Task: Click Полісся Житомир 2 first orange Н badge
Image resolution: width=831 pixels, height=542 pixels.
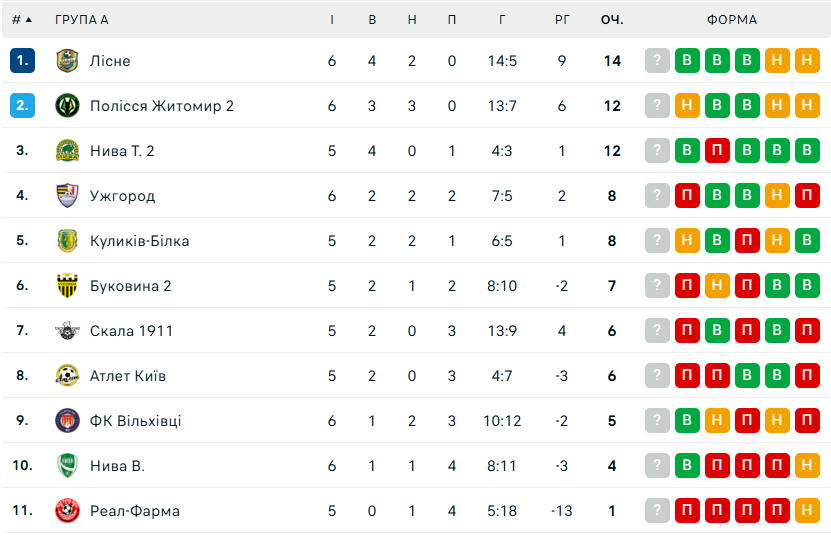Action: (687, 106)
